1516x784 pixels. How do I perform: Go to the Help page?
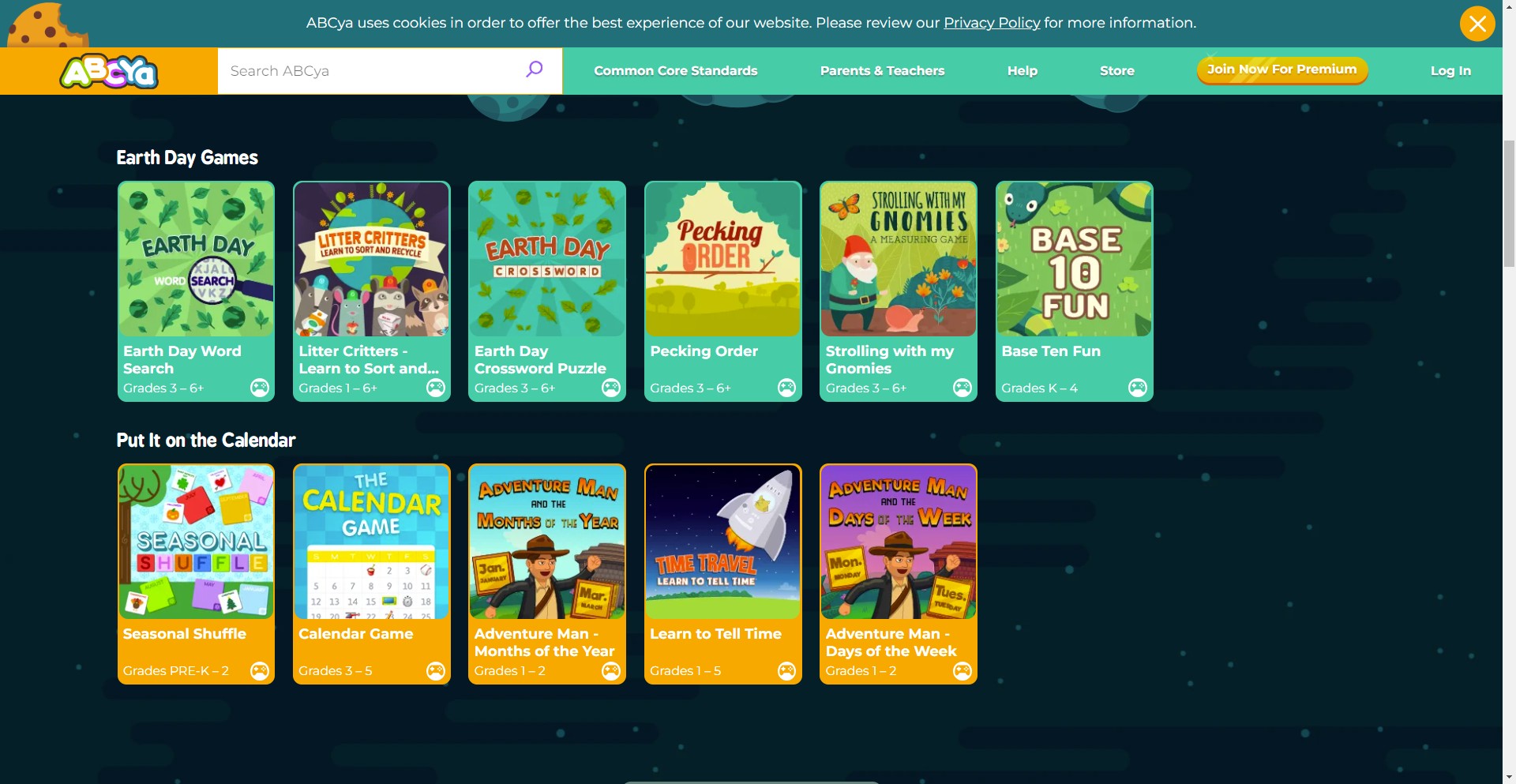pos(1022,71)
